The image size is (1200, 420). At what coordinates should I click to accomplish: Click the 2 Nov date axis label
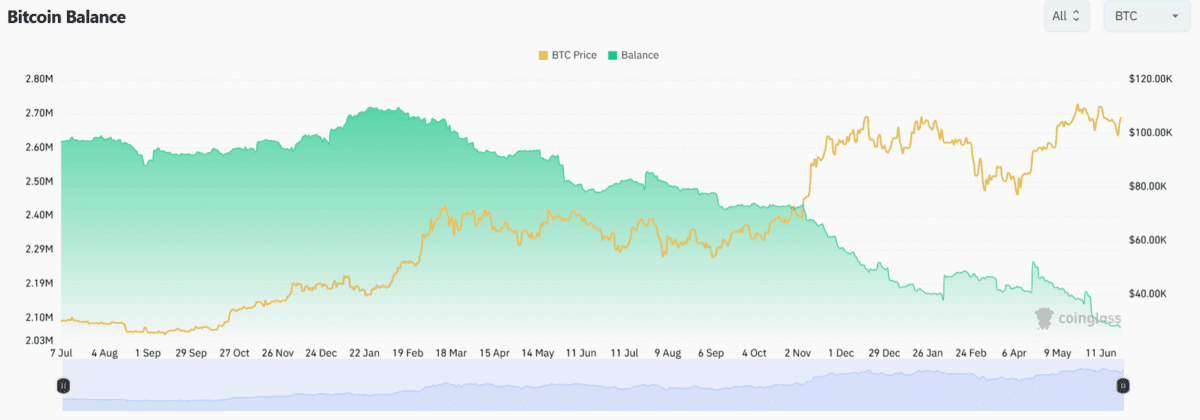(x=799, y=353)
